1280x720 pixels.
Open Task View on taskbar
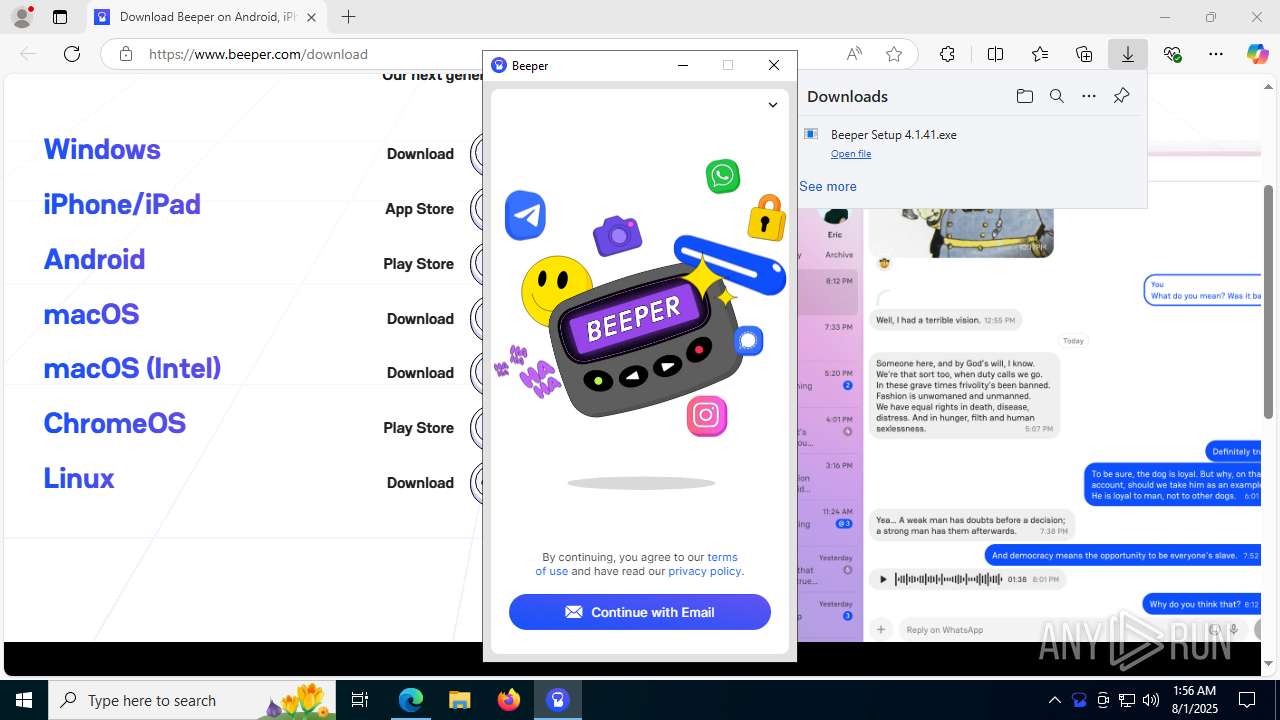pos(361,700)
